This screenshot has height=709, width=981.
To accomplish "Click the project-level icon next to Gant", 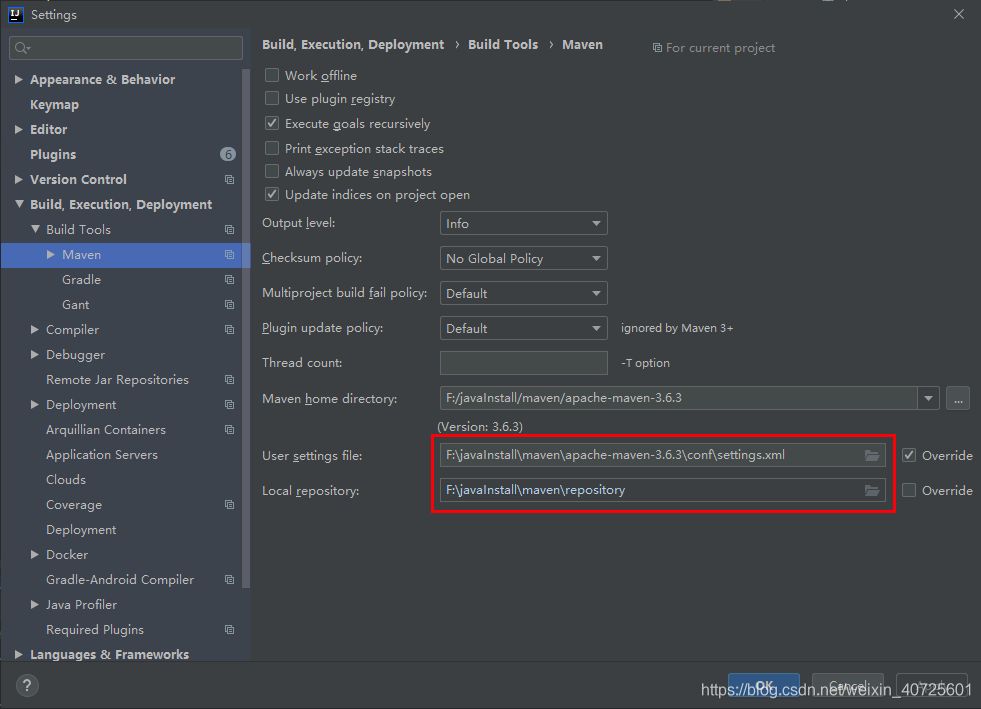I will 230,305.
